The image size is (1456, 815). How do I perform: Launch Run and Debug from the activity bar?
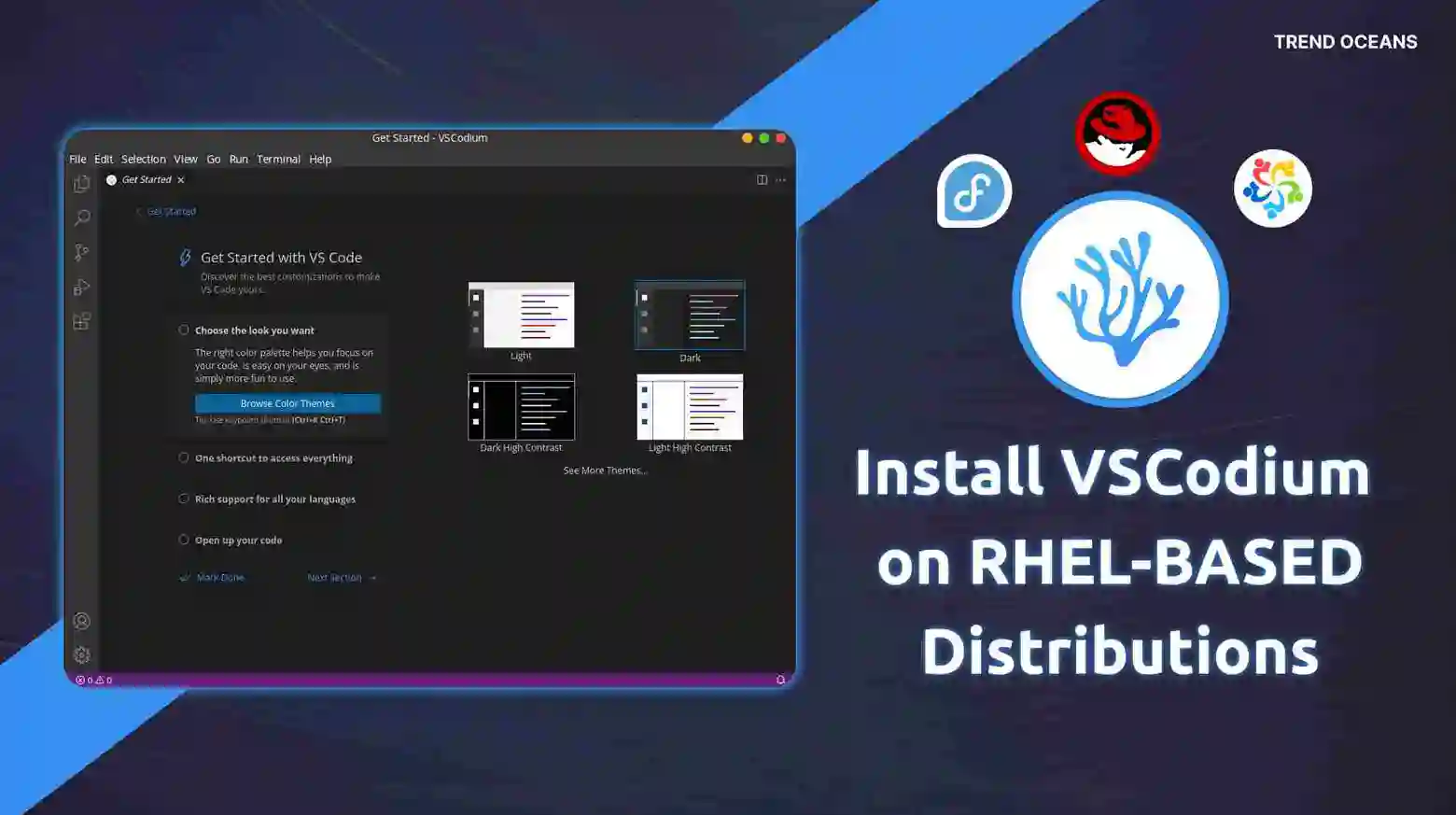point(81,287)
